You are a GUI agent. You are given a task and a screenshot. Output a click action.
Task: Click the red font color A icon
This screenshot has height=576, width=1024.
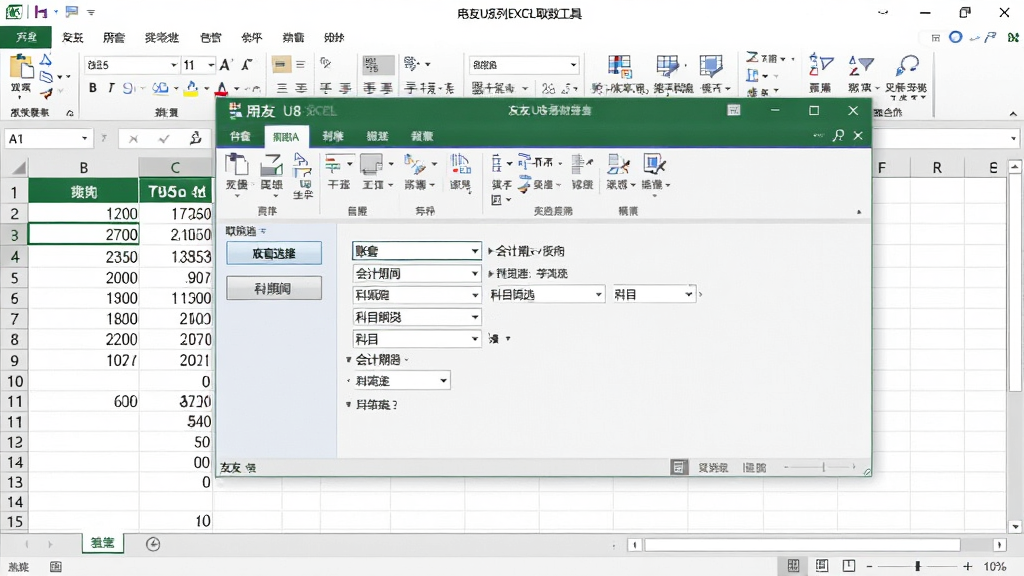[222, 88]
